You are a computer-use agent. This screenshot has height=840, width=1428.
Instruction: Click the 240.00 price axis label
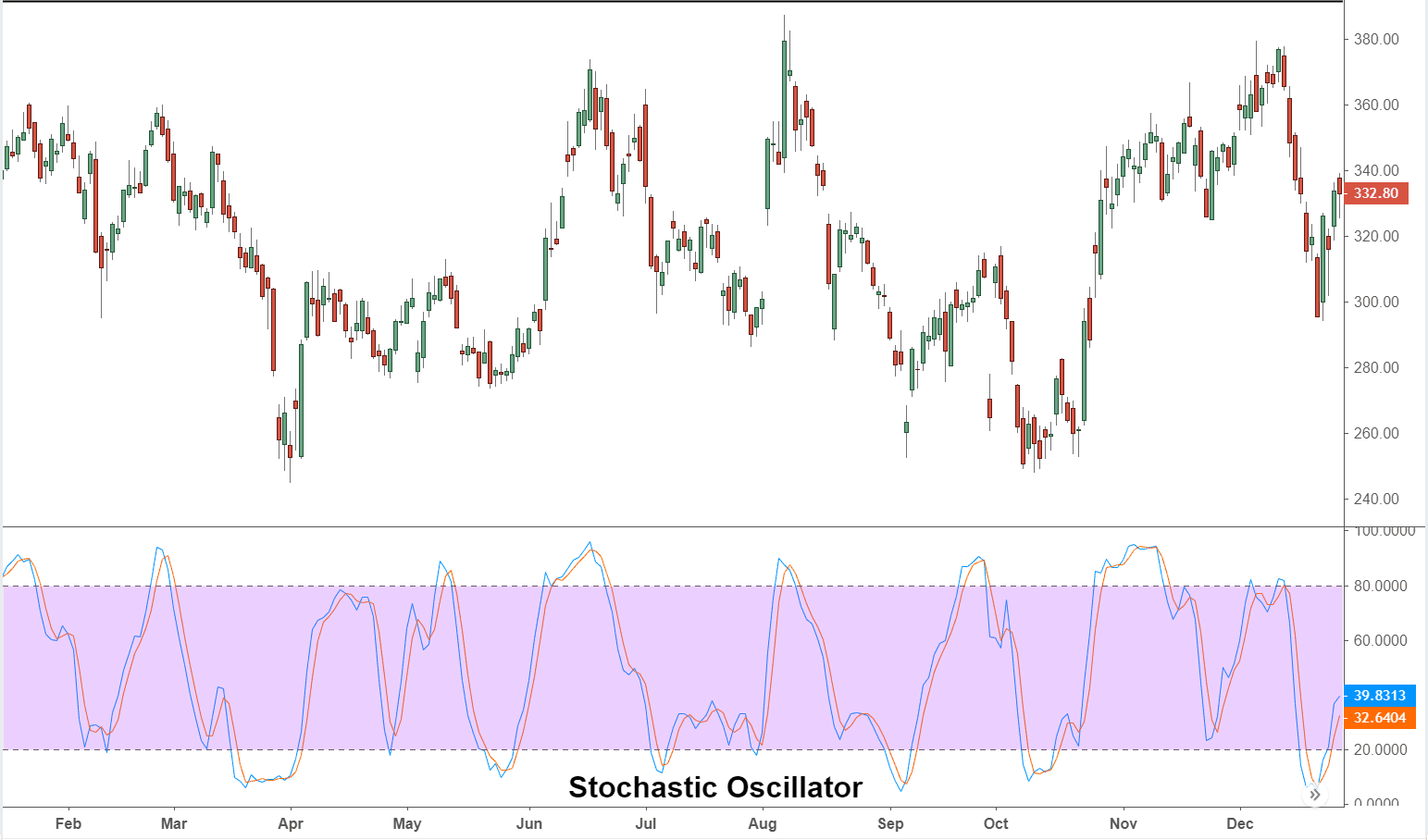(1376, 500)
